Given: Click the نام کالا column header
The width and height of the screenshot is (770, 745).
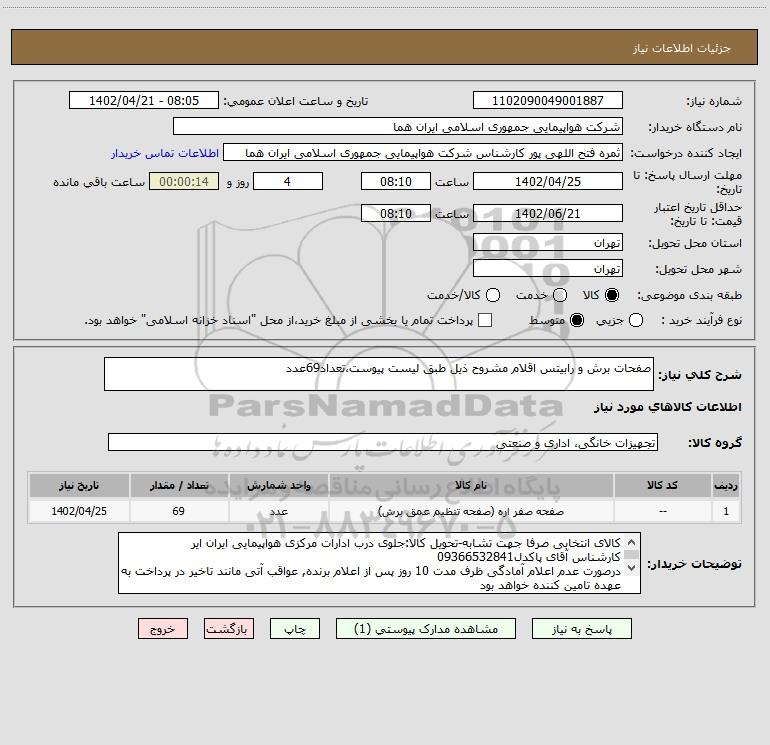Looking at the screenshot, I should 470,486.
